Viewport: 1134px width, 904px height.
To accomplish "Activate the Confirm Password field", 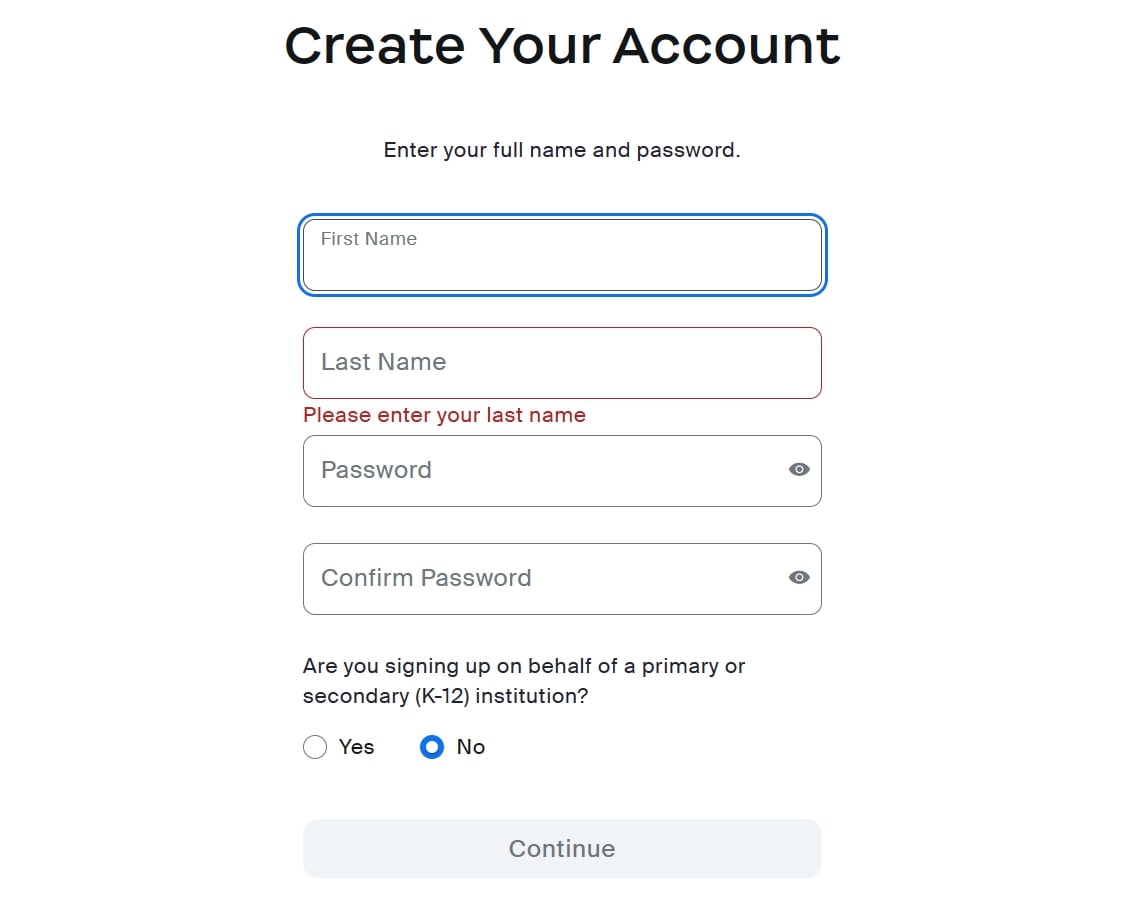I will click(562, 579).
